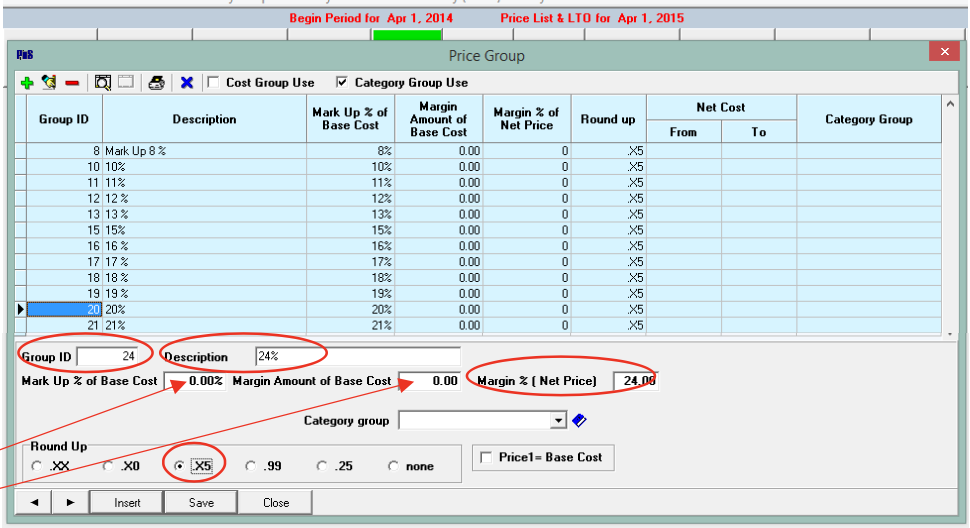Click the Description input field
Image resolution: width=970 pixels, height=528 pixels.
(358, 356)
